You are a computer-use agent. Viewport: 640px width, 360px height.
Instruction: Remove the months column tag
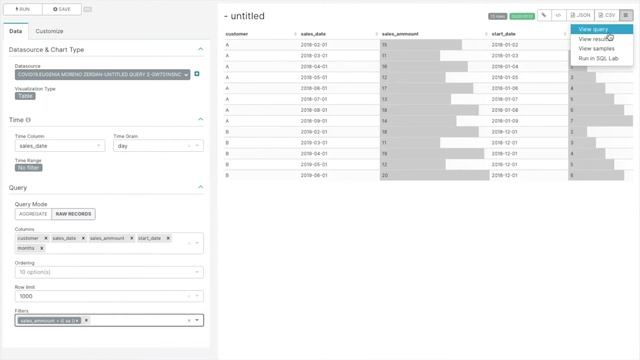[42, 248]
